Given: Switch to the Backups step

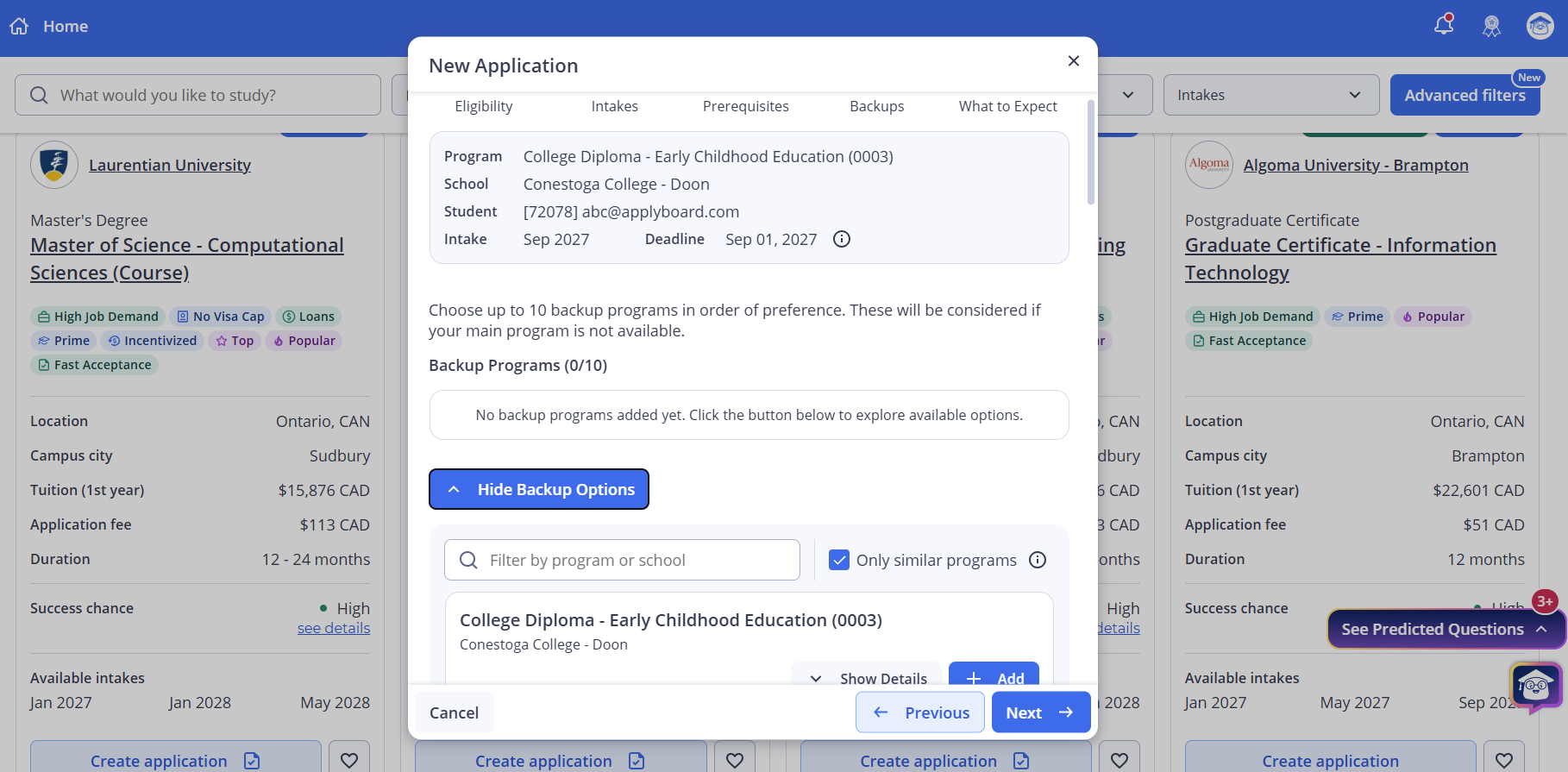Looking at the screenshot, I should click(x=877, y=106).
